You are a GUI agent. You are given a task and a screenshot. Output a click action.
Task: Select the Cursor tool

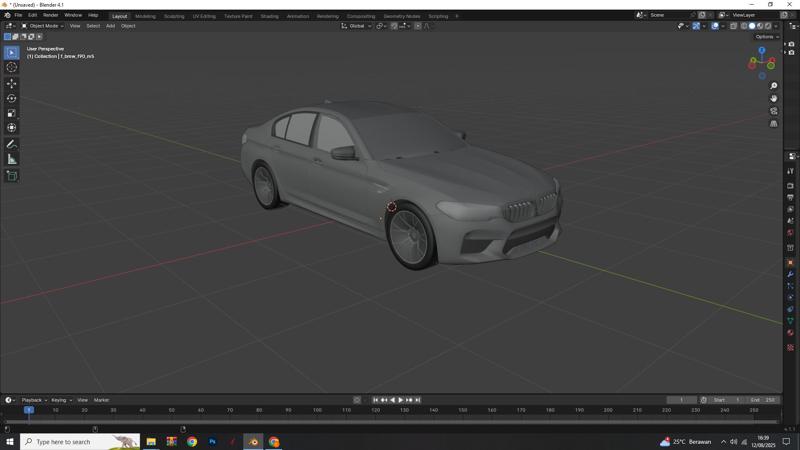[x=12, y=67]
